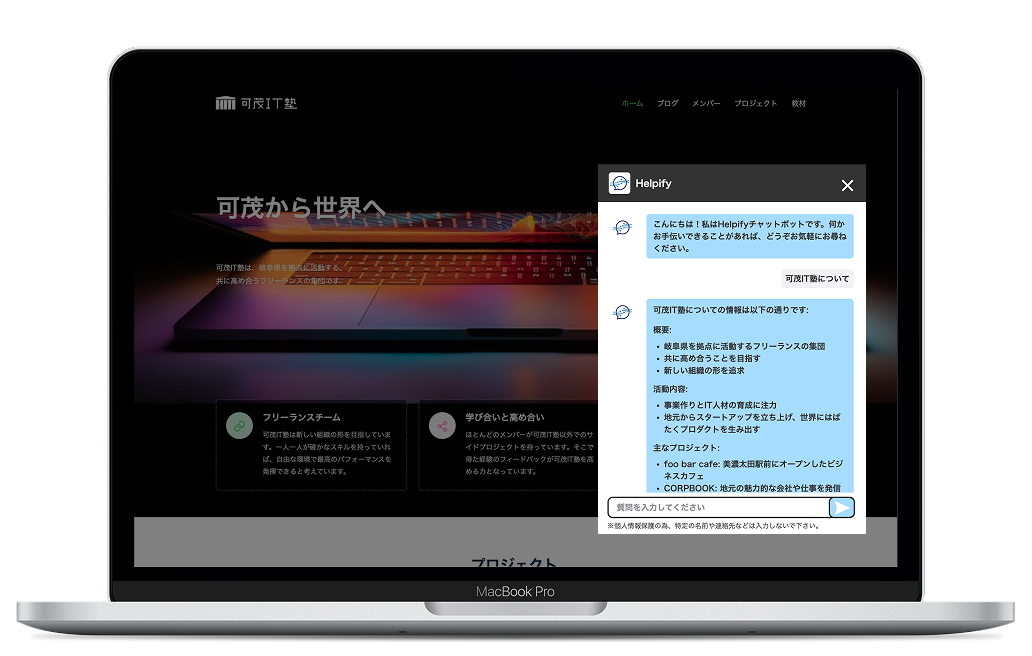Click the foo bar cafe project bullet
Image resolution: width=1032 pixels, height=656 pixels.
(x=753, y=470)
